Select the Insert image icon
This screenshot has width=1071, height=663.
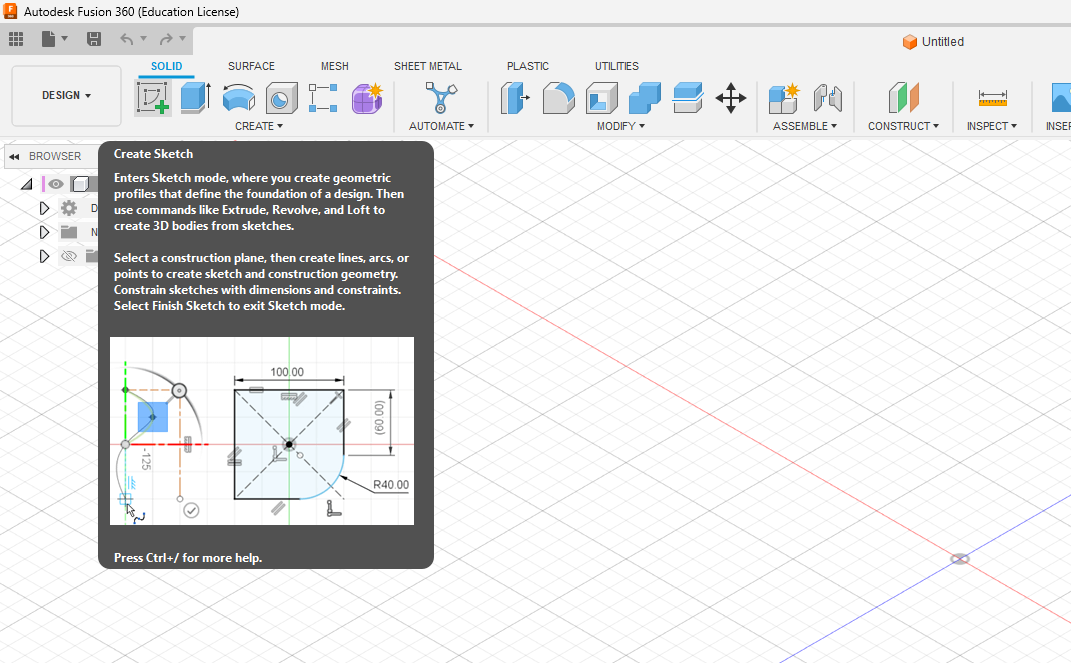[x=1061, y=98]
